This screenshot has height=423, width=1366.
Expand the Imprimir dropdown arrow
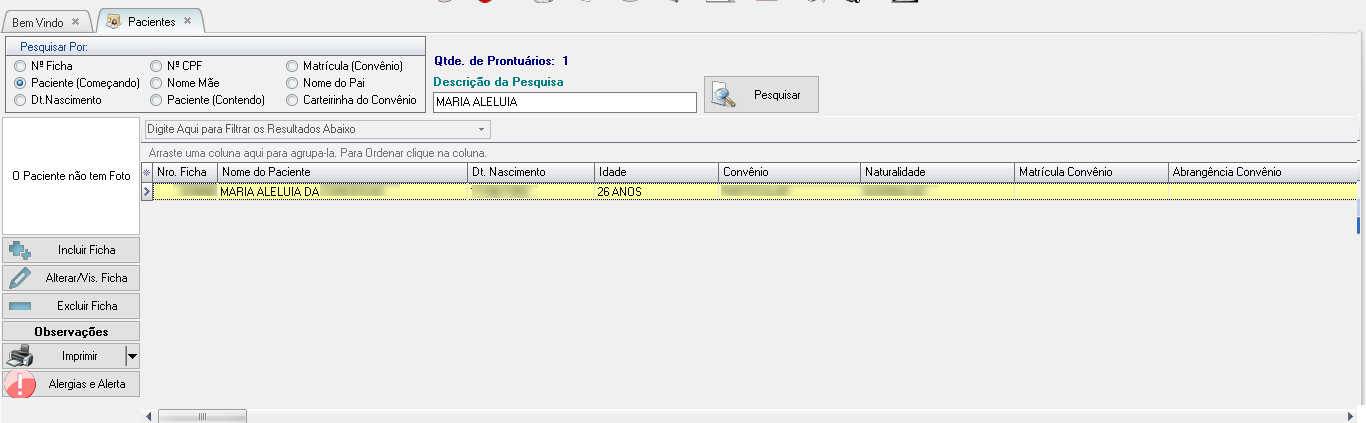coord(132,356)
